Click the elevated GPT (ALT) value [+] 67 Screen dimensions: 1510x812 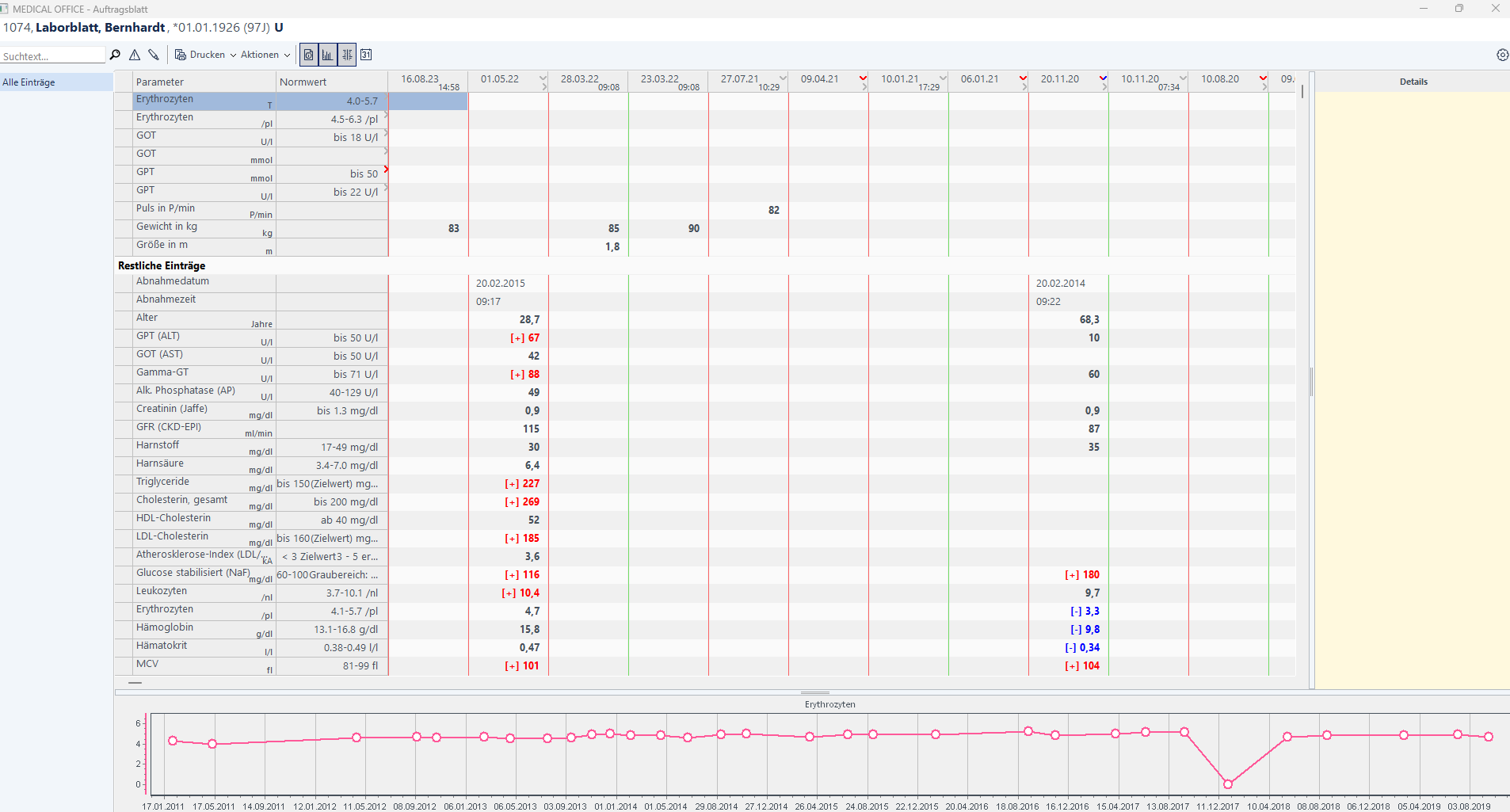[x=508, y=337]
